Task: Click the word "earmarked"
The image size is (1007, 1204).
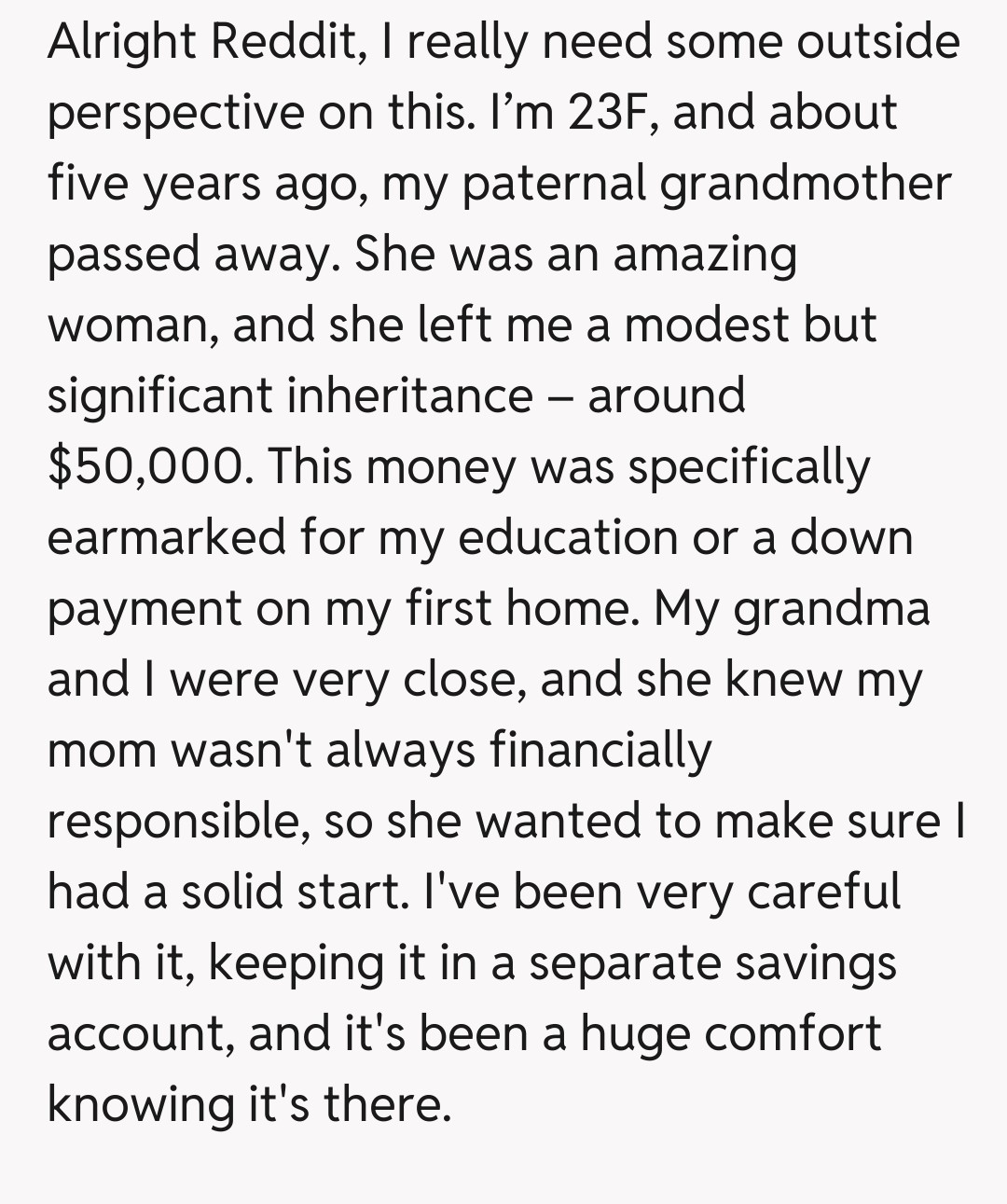Action: coord(166,538)
